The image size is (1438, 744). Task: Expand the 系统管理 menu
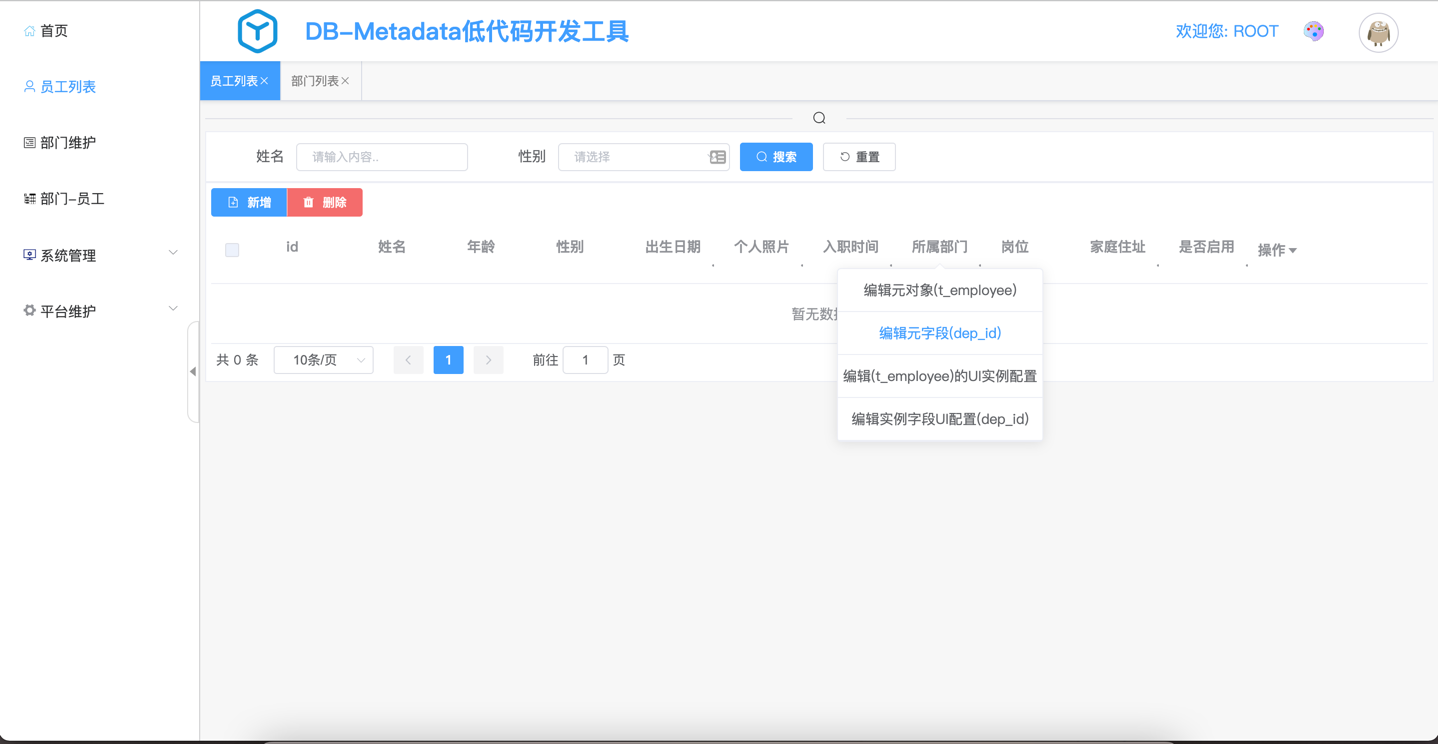click(173, 254)
